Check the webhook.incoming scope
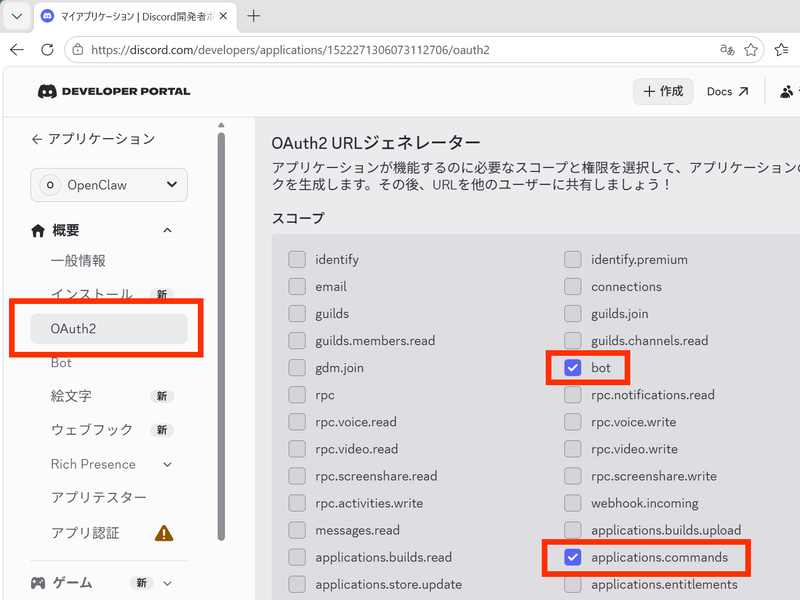800x600 pixels. click(572, 503)
